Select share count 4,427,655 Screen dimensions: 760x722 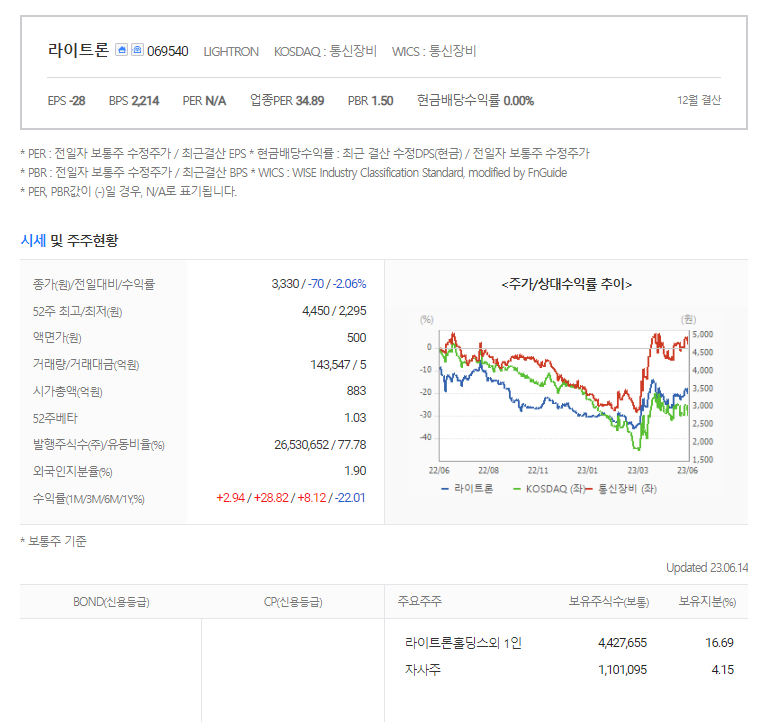(x=622, y=643)
